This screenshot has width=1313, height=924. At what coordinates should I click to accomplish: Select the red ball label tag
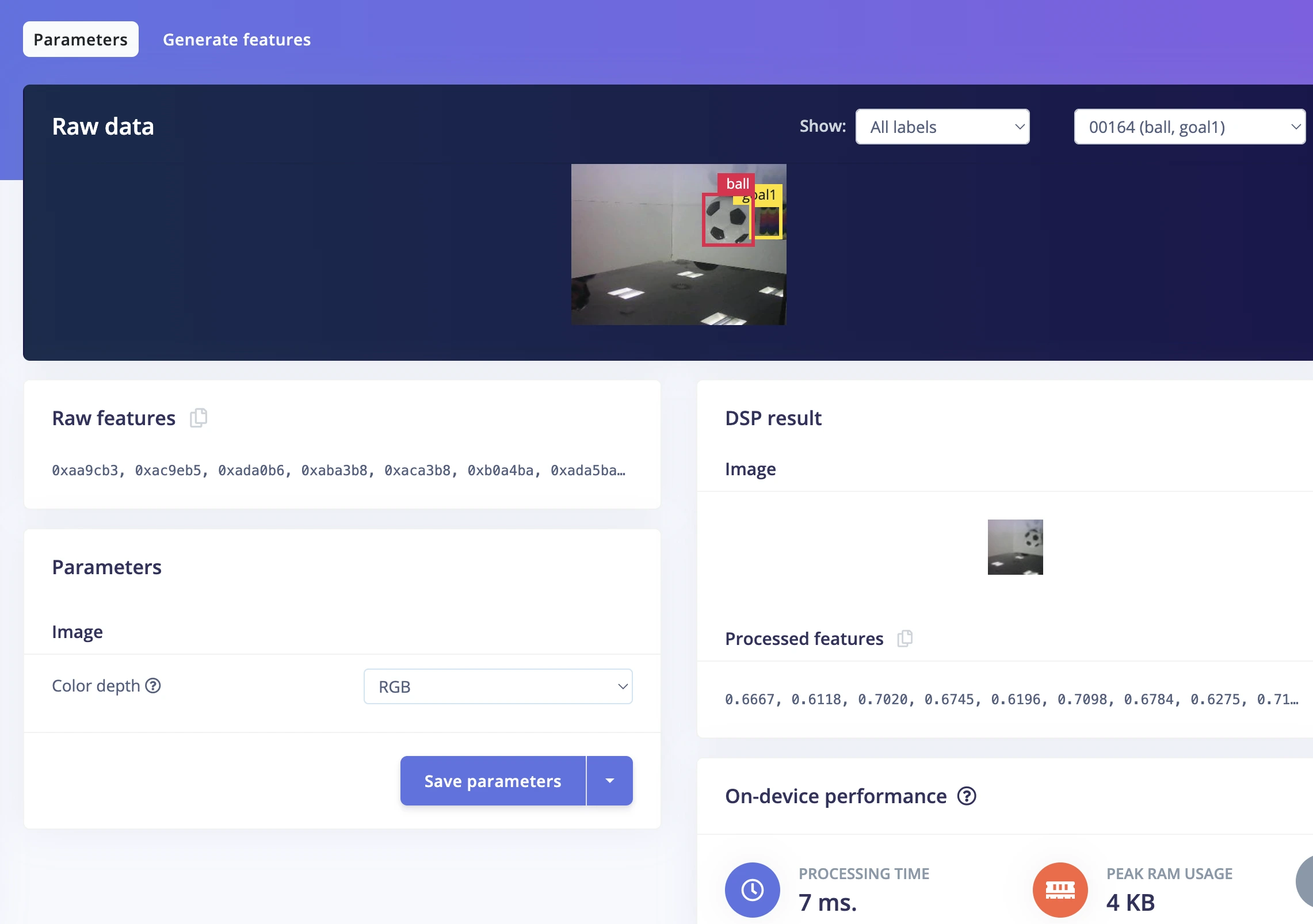(x=736, y=184)
